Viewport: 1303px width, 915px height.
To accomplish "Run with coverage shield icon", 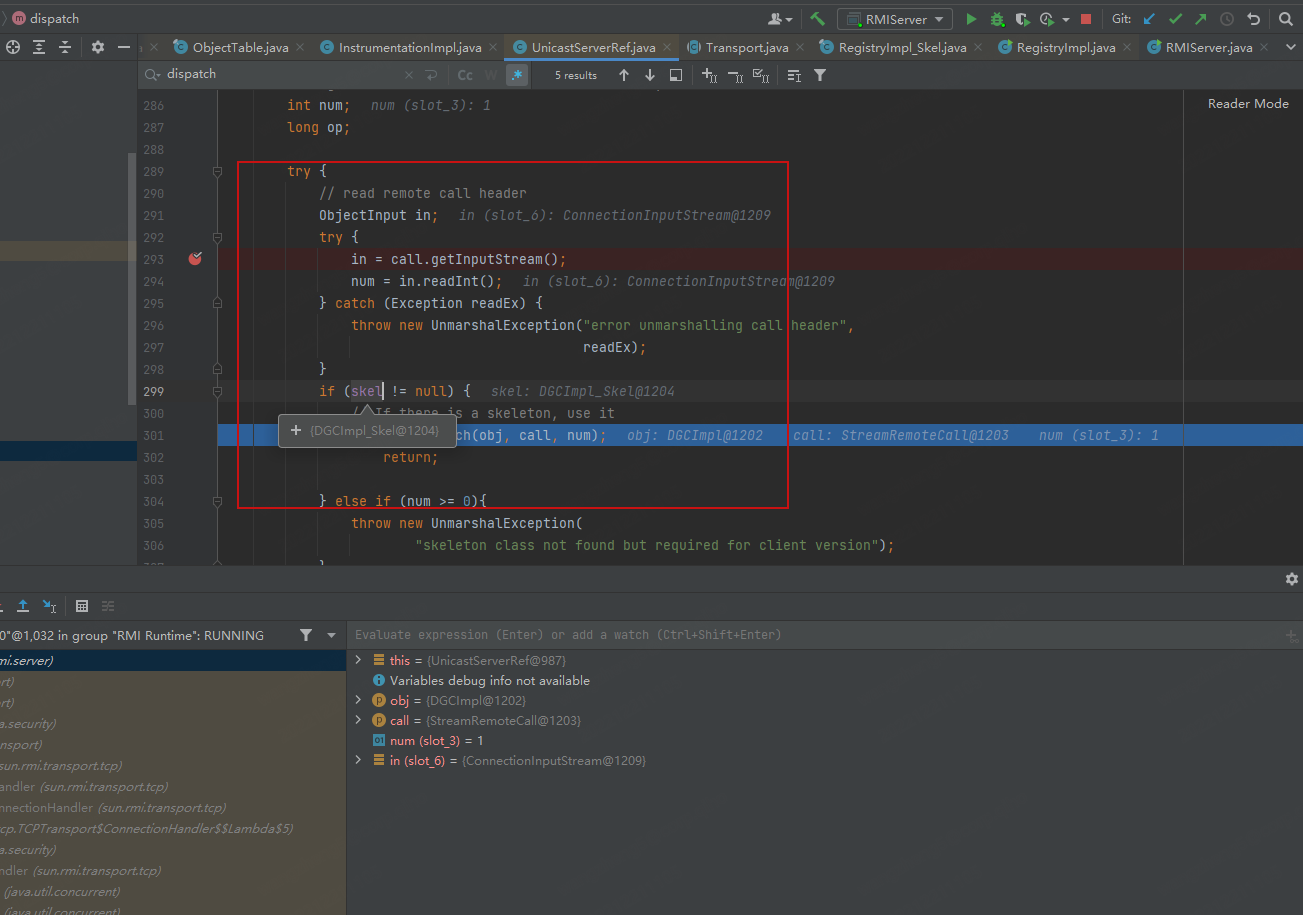I will point(1022,19).
